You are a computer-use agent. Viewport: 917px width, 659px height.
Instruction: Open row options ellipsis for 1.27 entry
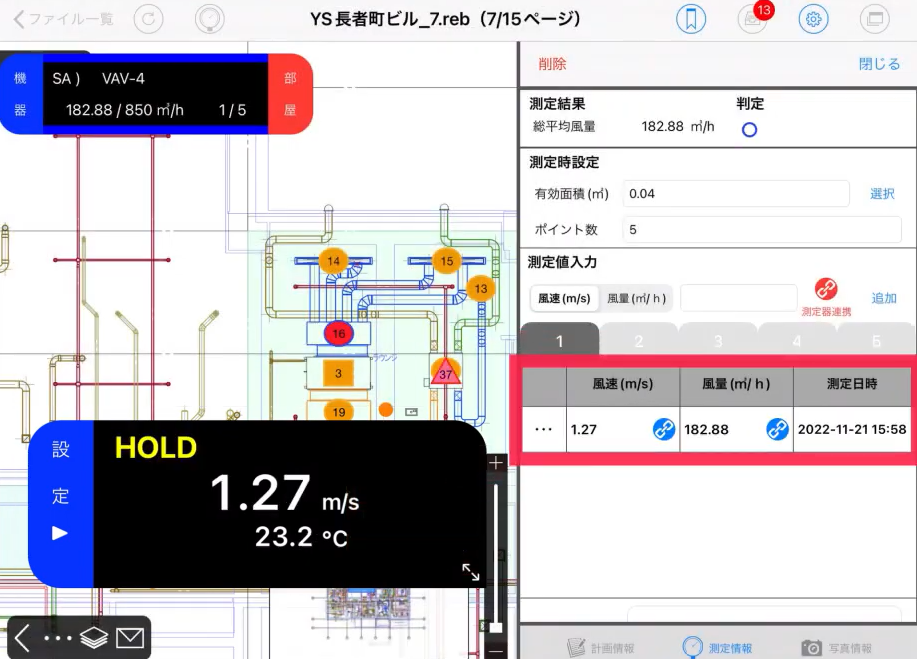tap(544, 429)
